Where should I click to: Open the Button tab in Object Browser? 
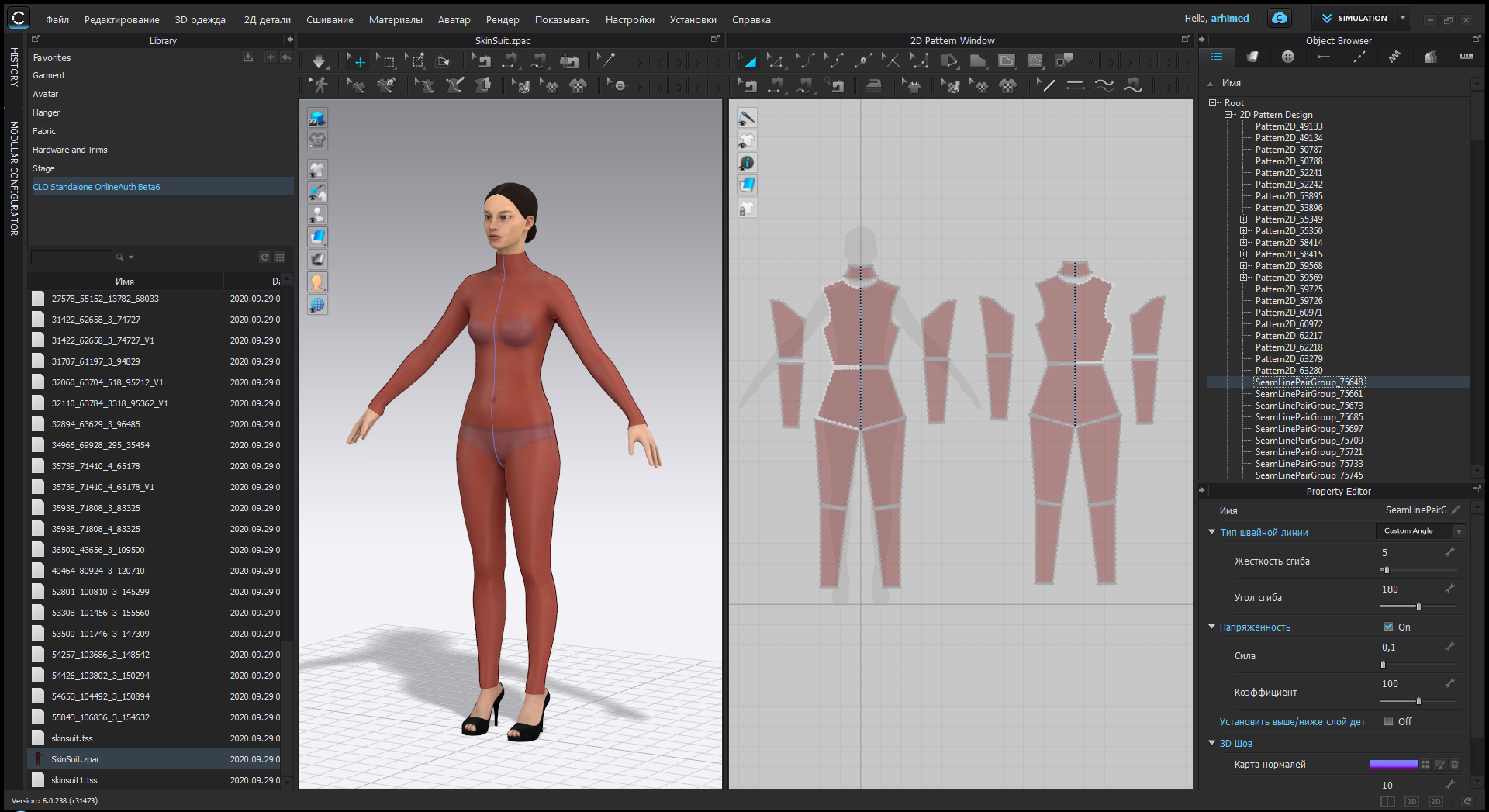(1288, 57)
